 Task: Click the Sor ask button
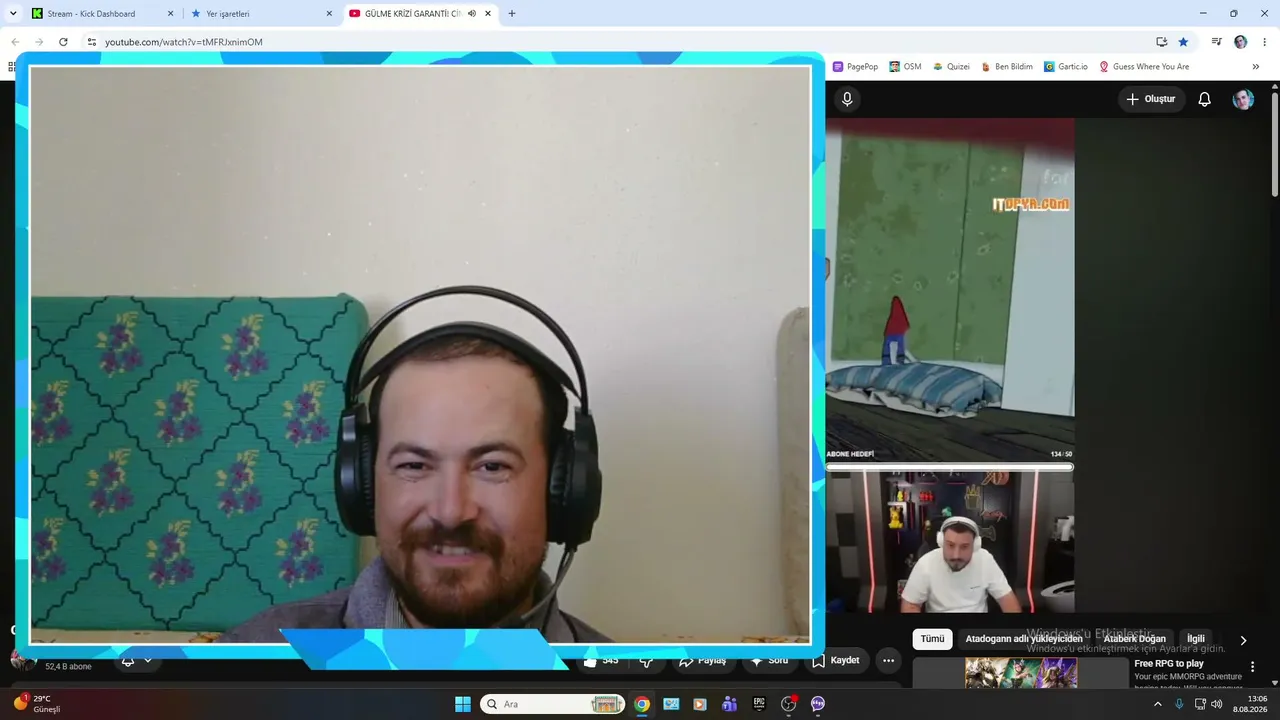point(770,661)
